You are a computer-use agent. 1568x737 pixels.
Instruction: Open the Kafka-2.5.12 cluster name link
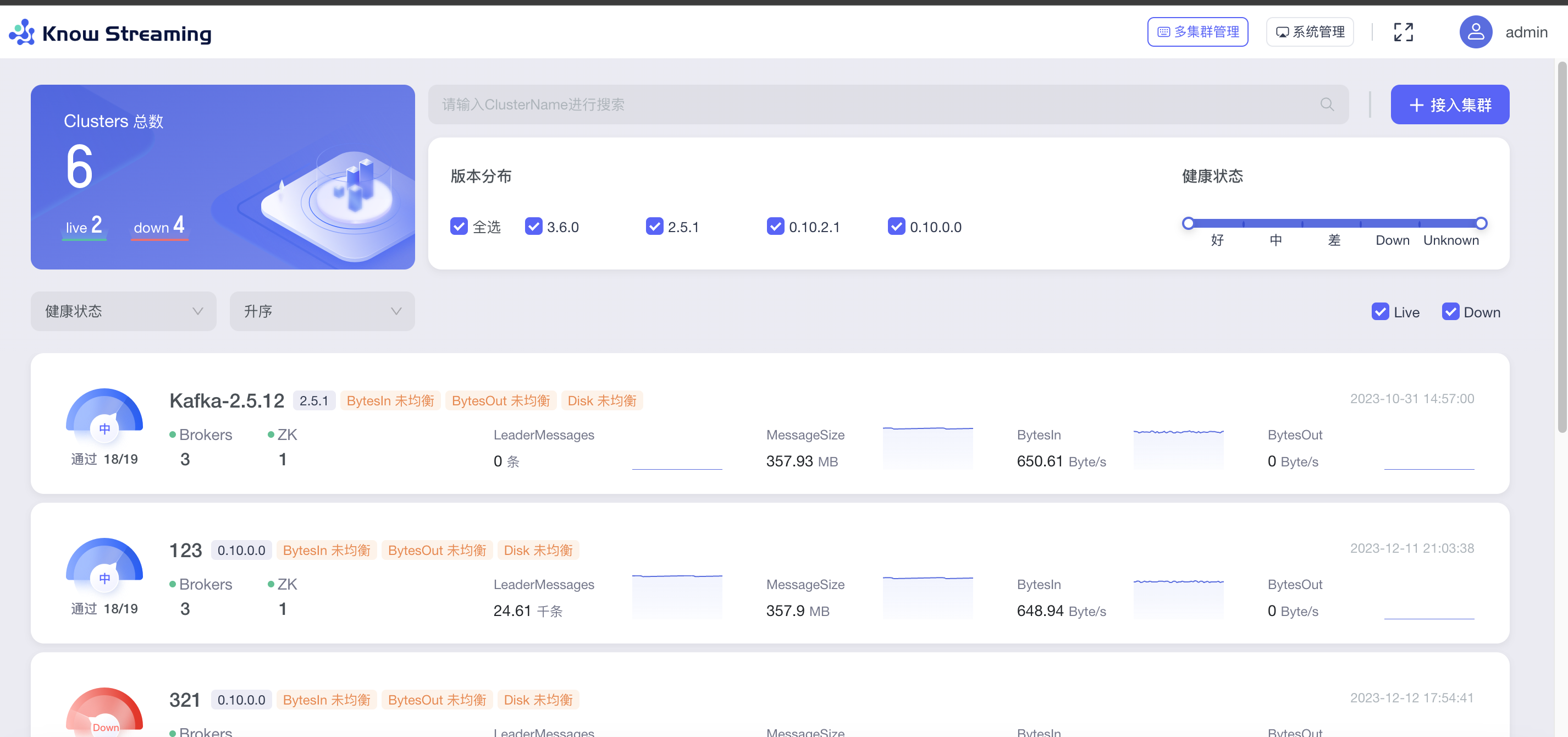227,401
